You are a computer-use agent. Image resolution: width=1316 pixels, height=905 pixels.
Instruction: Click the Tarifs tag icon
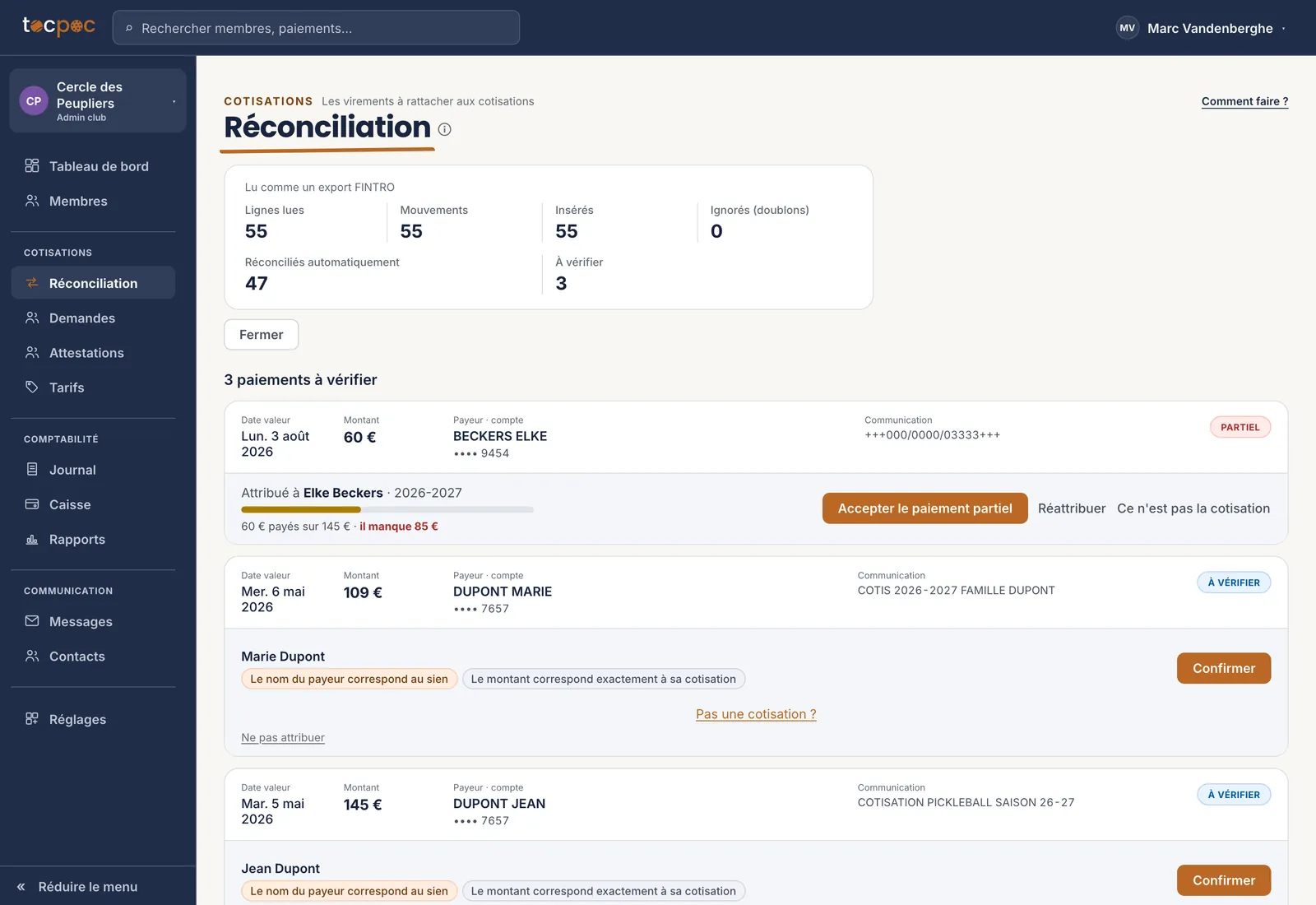(32, 388)
